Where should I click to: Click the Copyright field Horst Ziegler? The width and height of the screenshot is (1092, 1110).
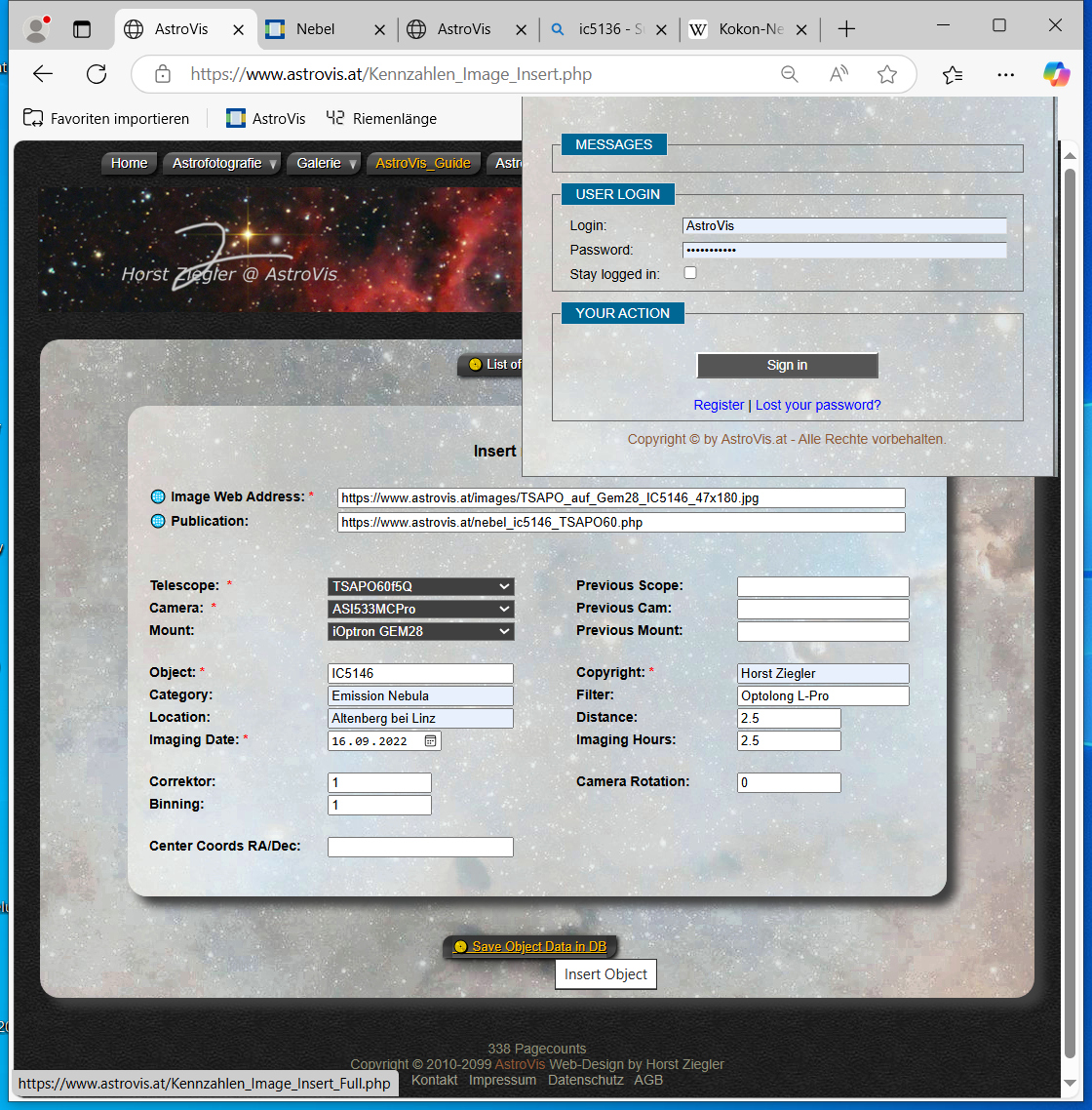[x=823, y=673]
